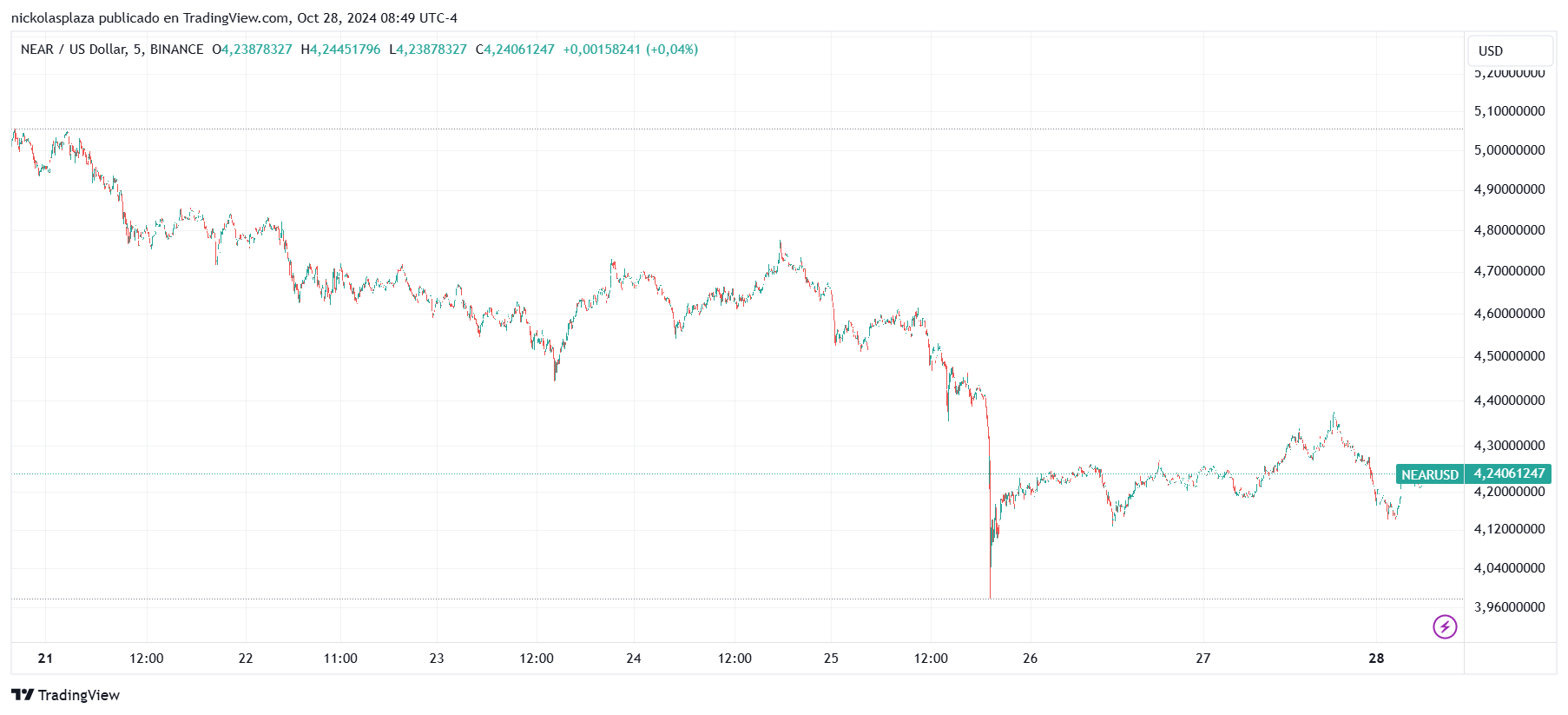
Task: Select date 25 on the time axis
Action: click(831, 659)
